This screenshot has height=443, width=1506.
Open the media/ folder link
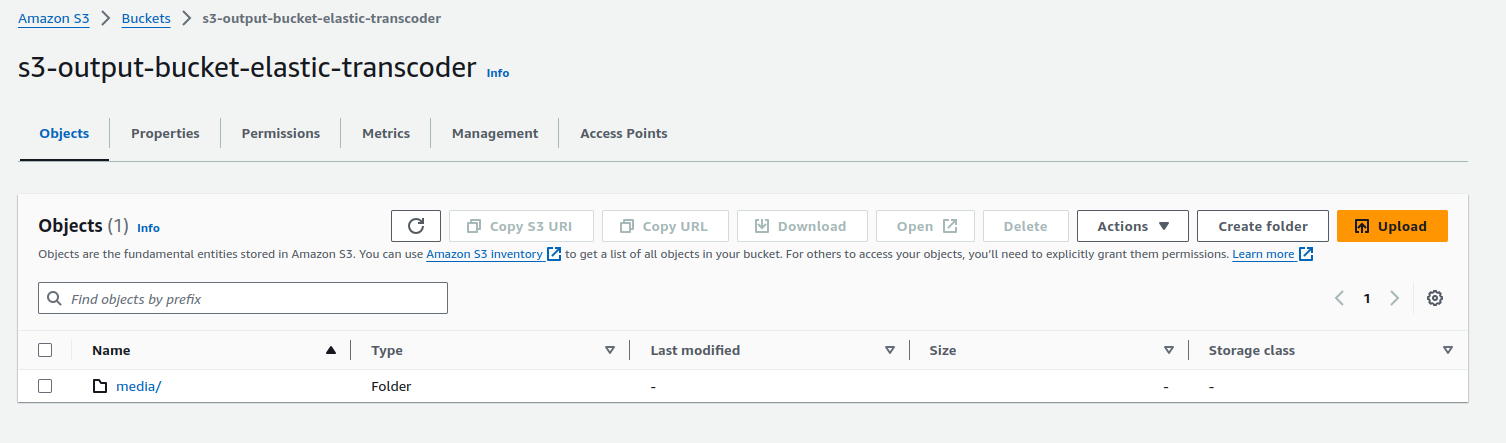(x=139, y=386)
